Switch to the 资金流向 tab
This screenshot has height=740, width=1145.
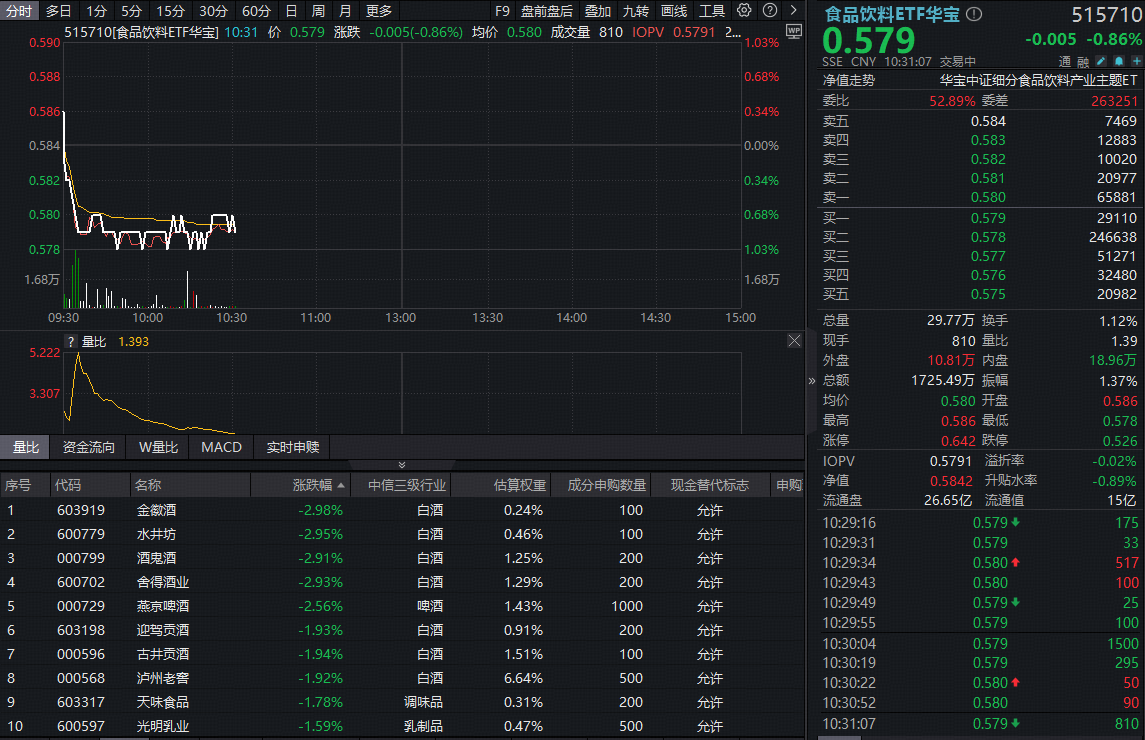pos(89,447)
